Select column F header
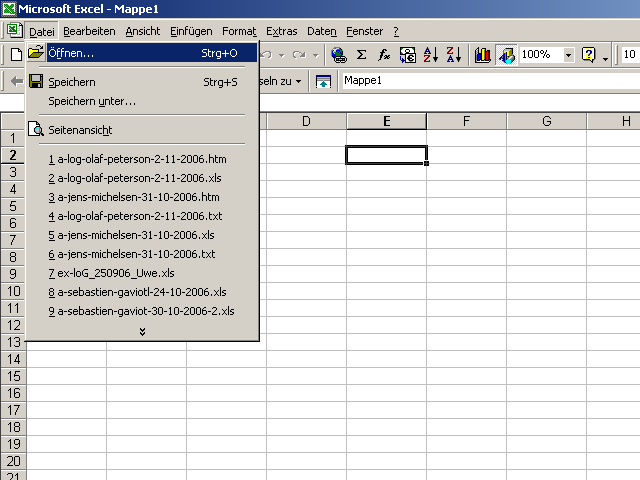The image size is (640, 480). point(467,121)
